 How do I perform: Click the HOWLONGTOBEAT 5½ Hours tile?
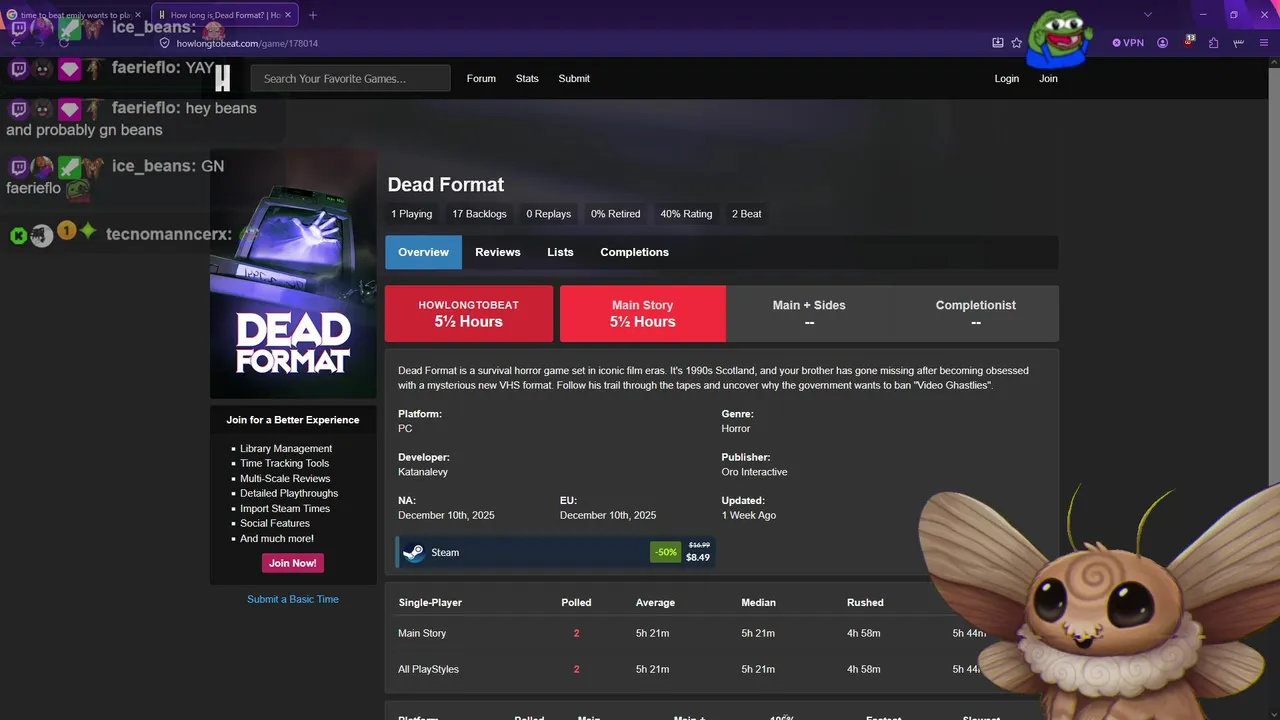pos(469,314)
